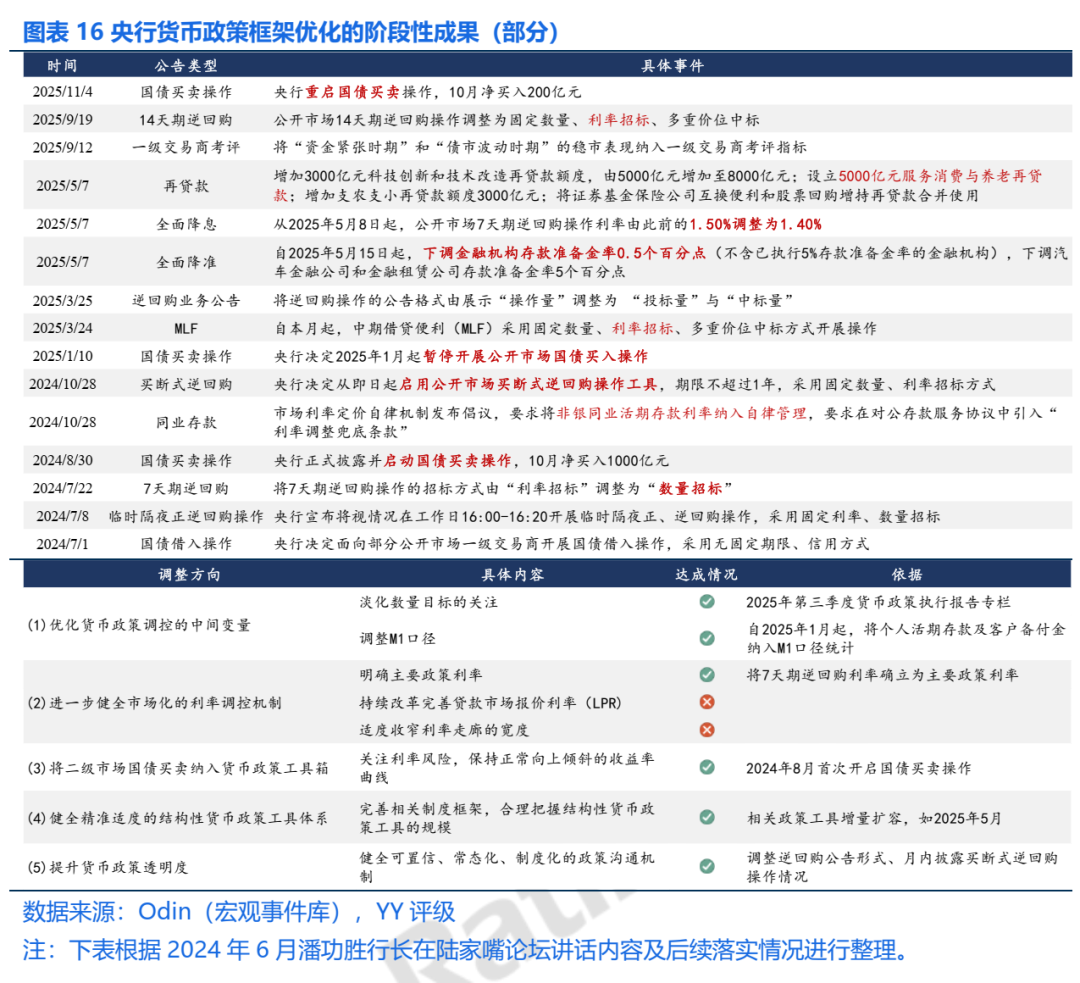Click the 2024年8月首次开启国债买卖操作 cell
This screenshot has height=983, width=1080.
[859, 768]
